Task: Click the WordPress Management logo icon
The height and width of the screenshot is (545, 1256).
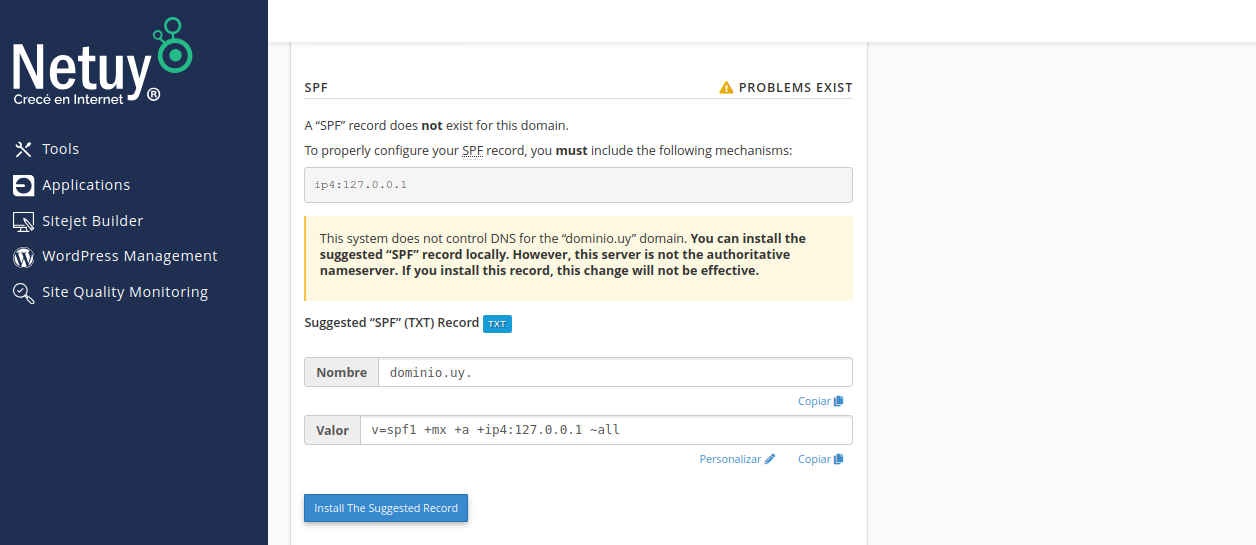Action: 23,257
